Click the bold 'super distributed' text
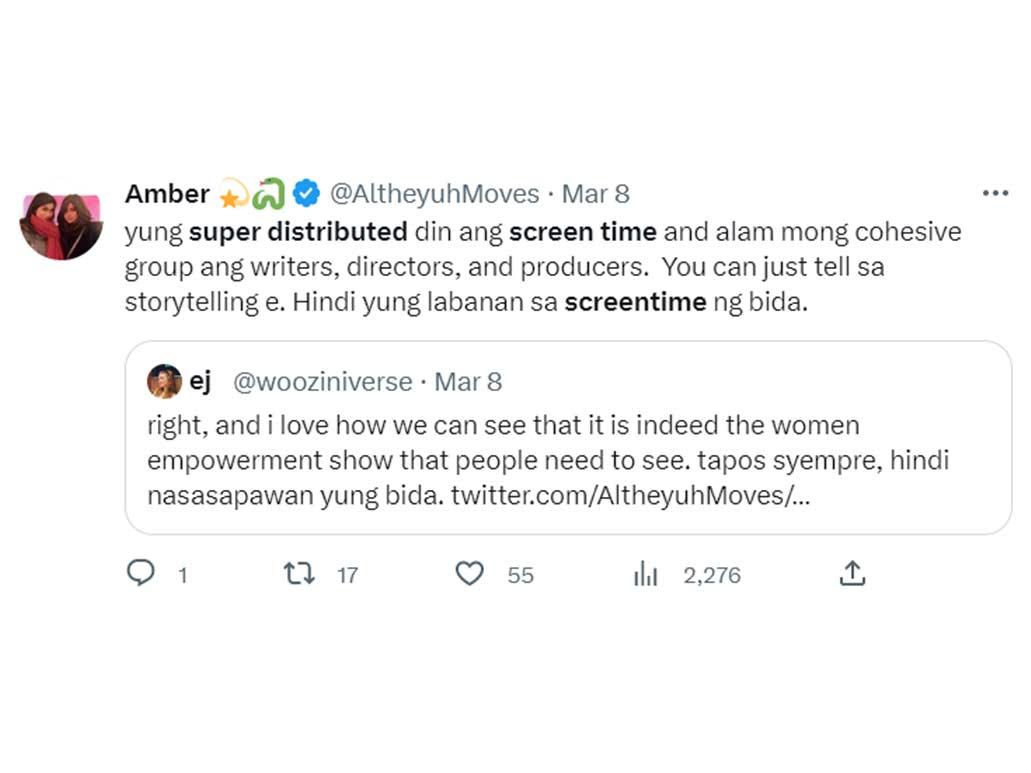Screen dimensions: 1031x773 pyautogui.click(x=298, y=232)
